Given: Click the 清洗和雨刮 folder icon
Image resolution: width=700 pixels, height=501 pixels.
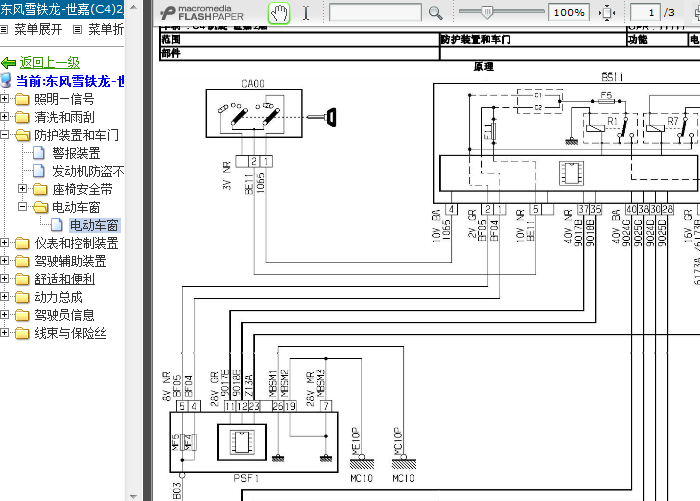Looking at the screenshot, I should [22, 117].
